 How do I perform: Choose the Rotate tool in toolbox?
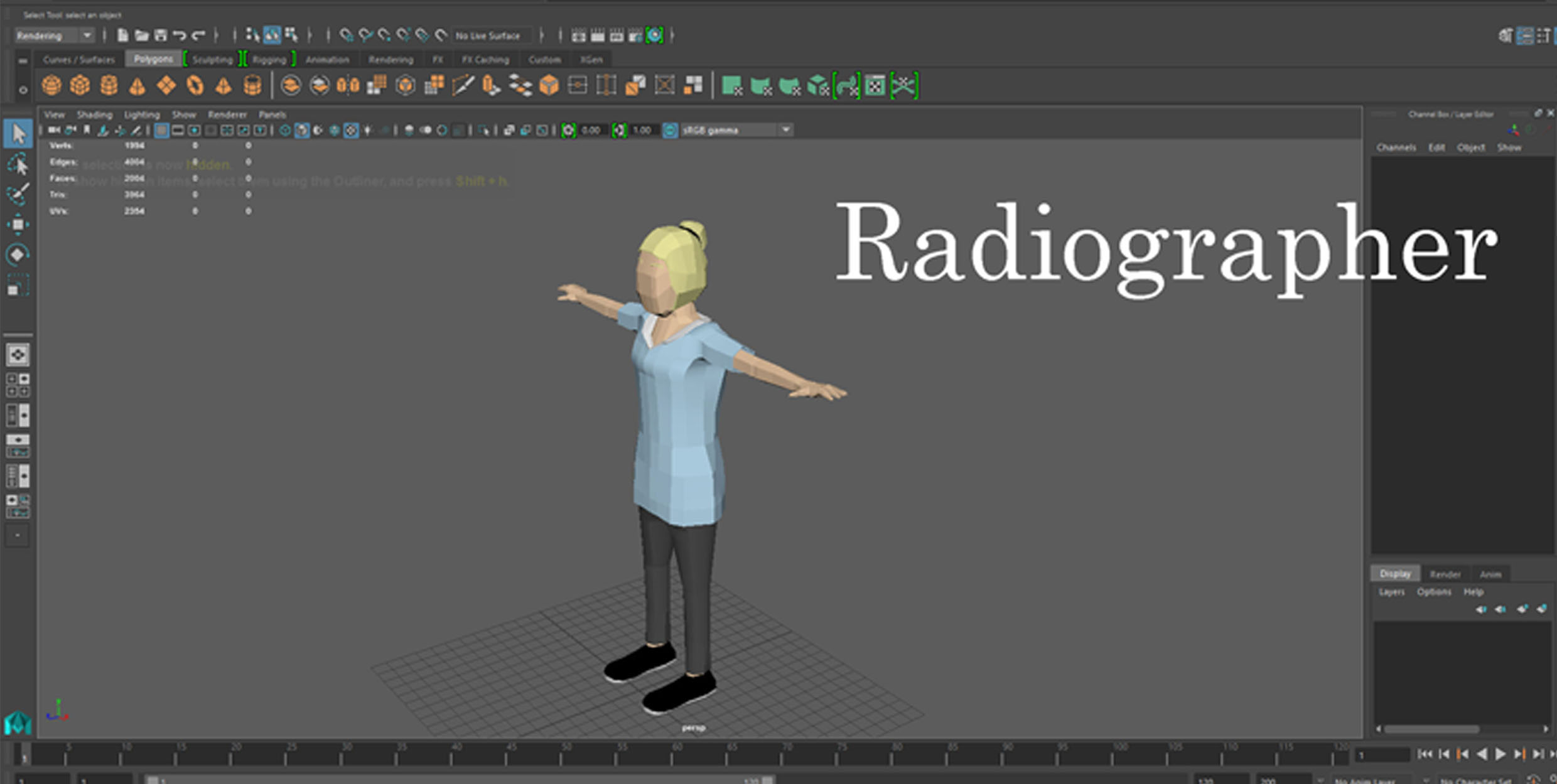[18, 254]
